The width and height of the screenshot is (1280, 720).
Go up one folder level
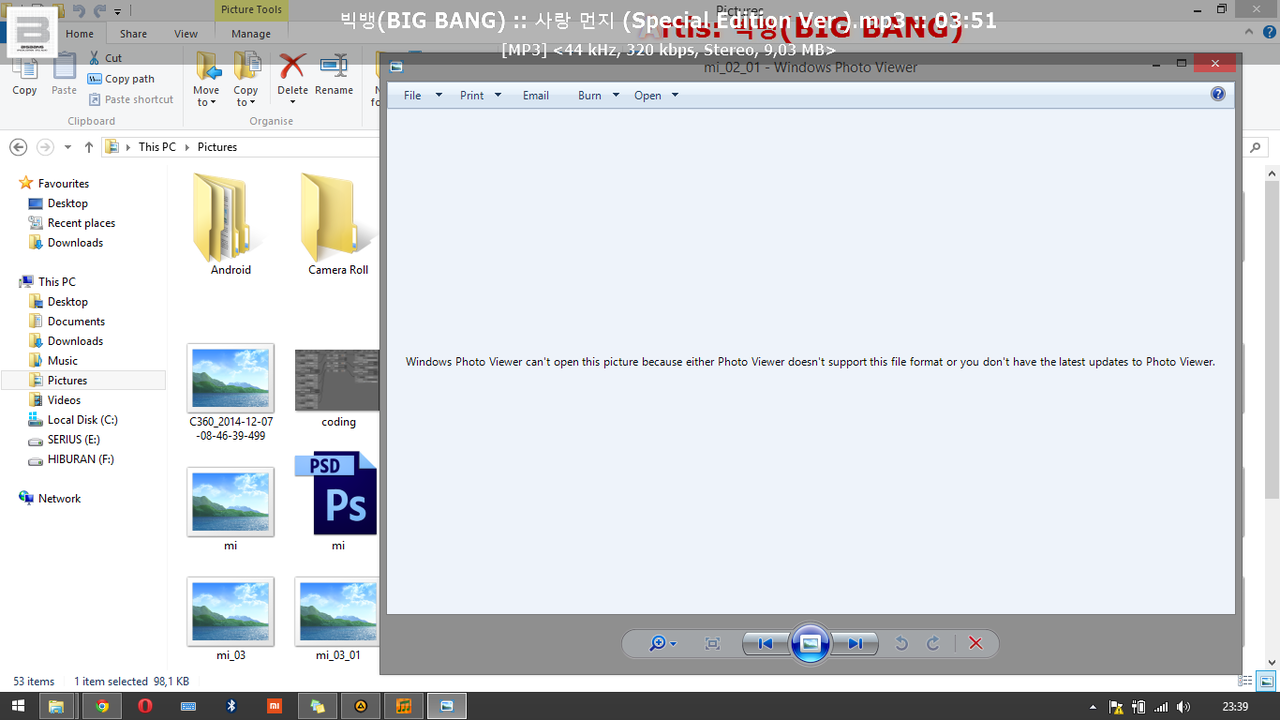tap(89, 147)
